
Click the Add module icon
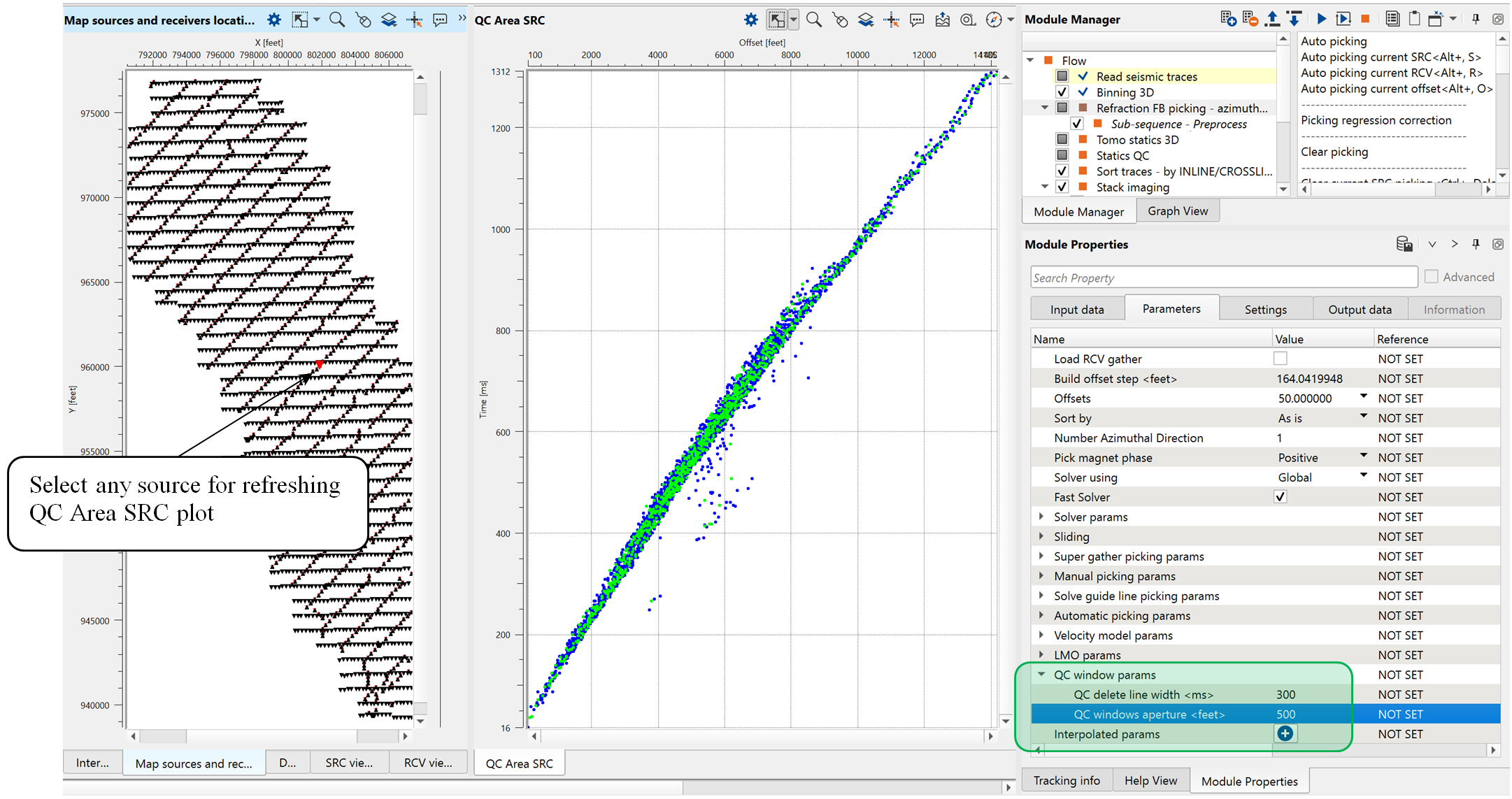[x=1228, y=19]
